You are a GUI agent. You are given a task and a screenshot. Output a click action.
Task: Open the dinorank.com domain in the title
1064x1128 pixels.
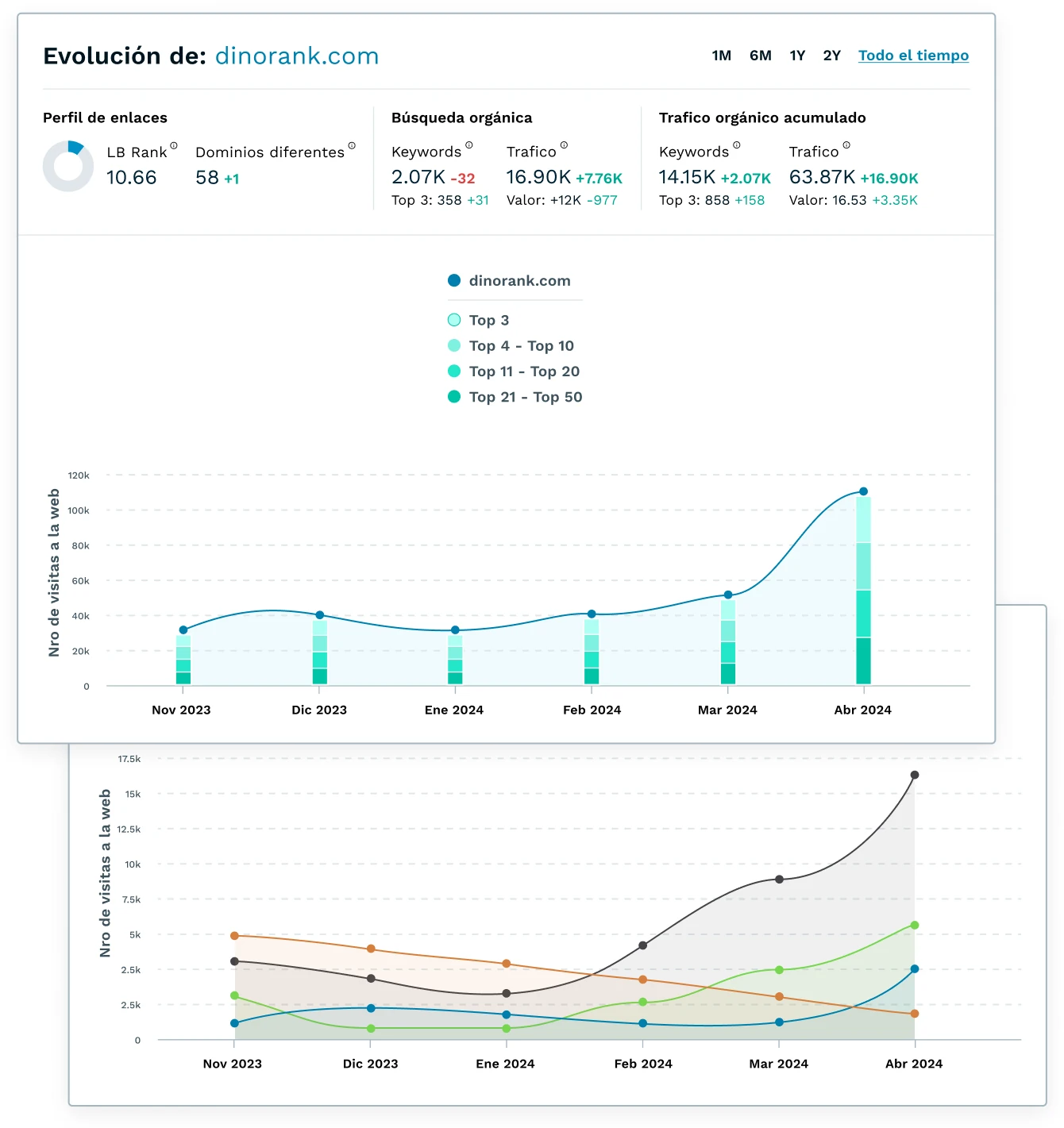point(297,56)
